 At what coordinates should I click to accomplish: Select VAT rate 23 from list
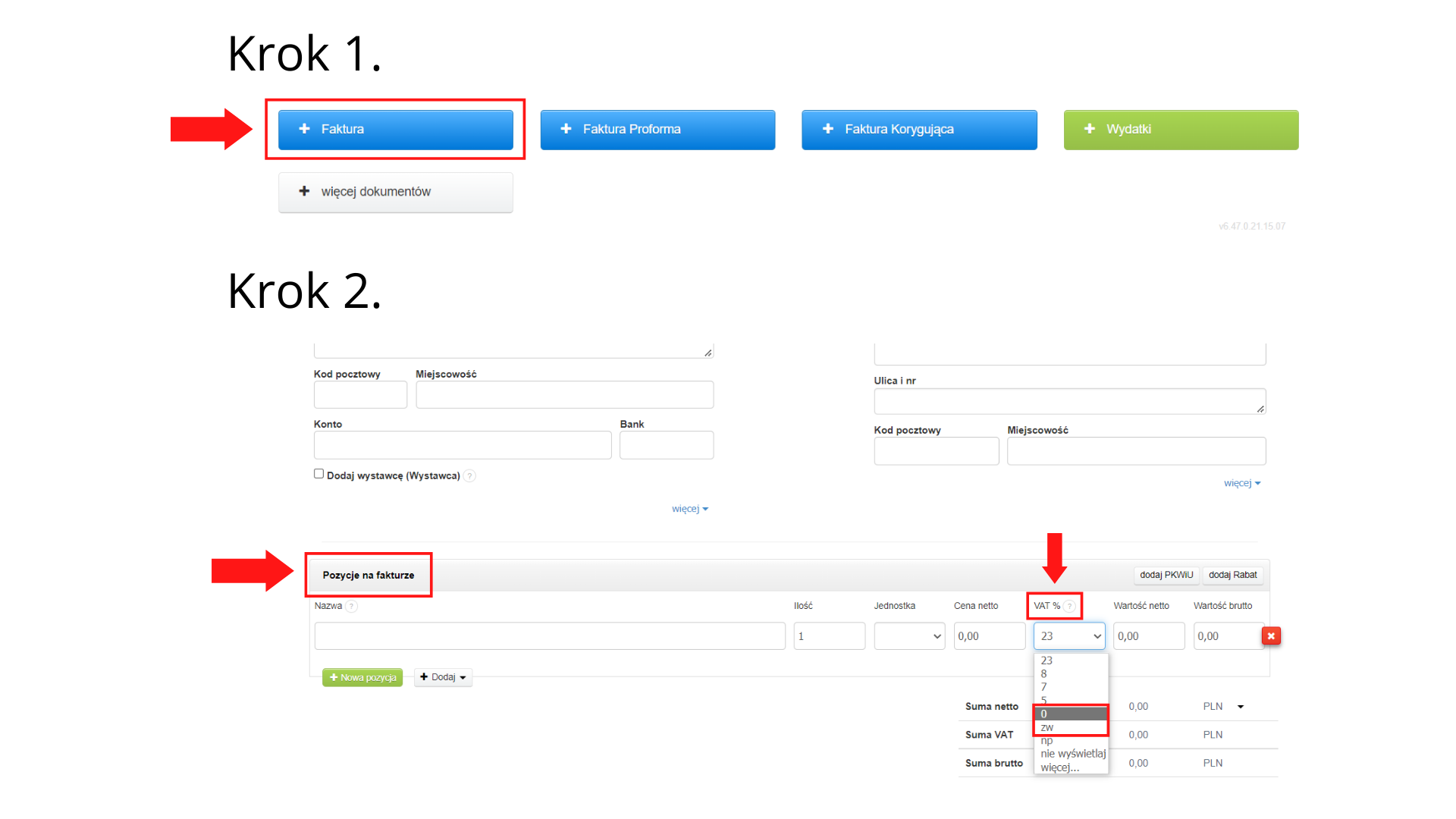coord(1071,661)
